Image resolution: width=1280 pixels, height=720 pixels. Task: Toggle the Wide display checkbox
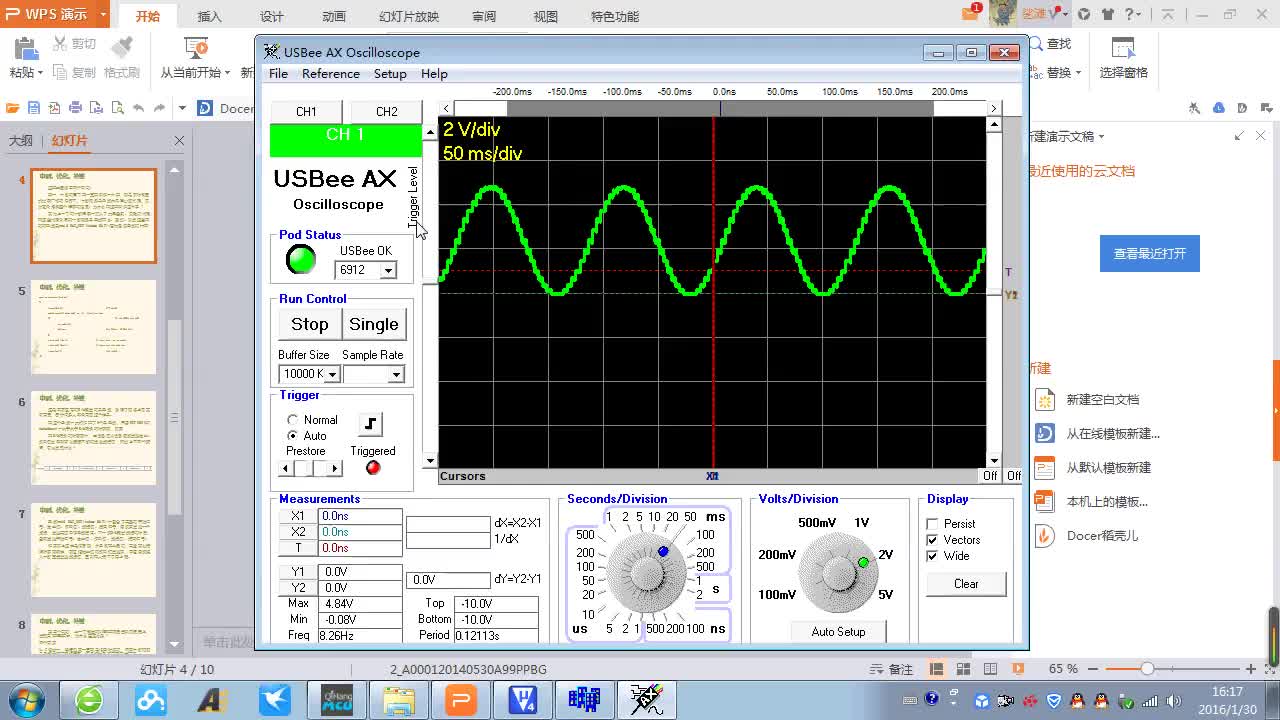(x=932, y=556)
